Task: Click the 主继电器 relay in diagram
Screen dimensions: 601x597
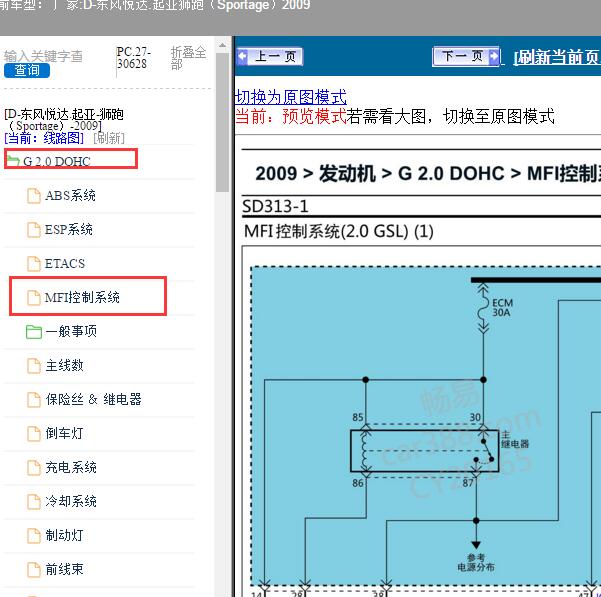Action: [x=425, y=451]
